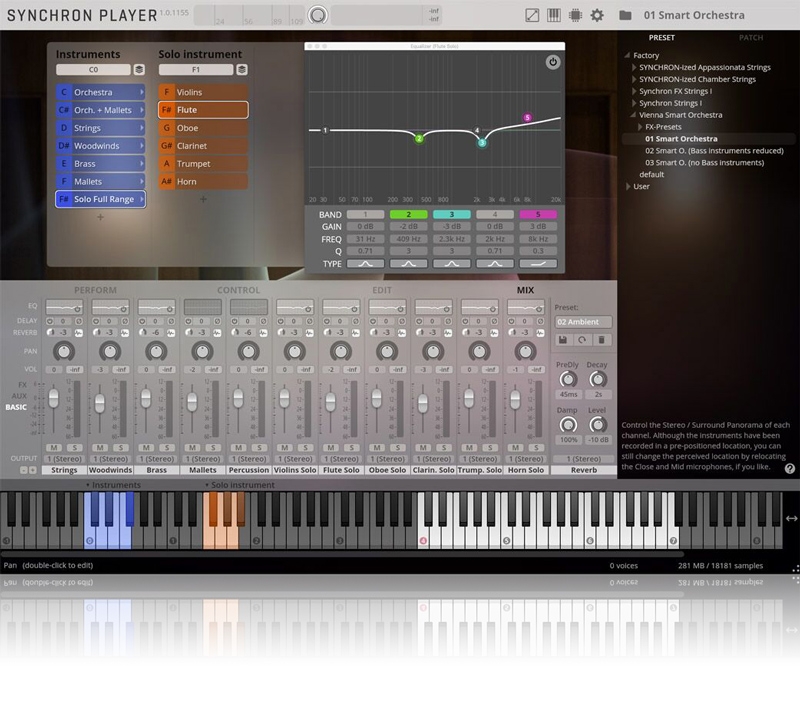Screen dimensions: 800x702
Task: Toggle delay power on Strings channel
Action: click(x=50, y=321)
